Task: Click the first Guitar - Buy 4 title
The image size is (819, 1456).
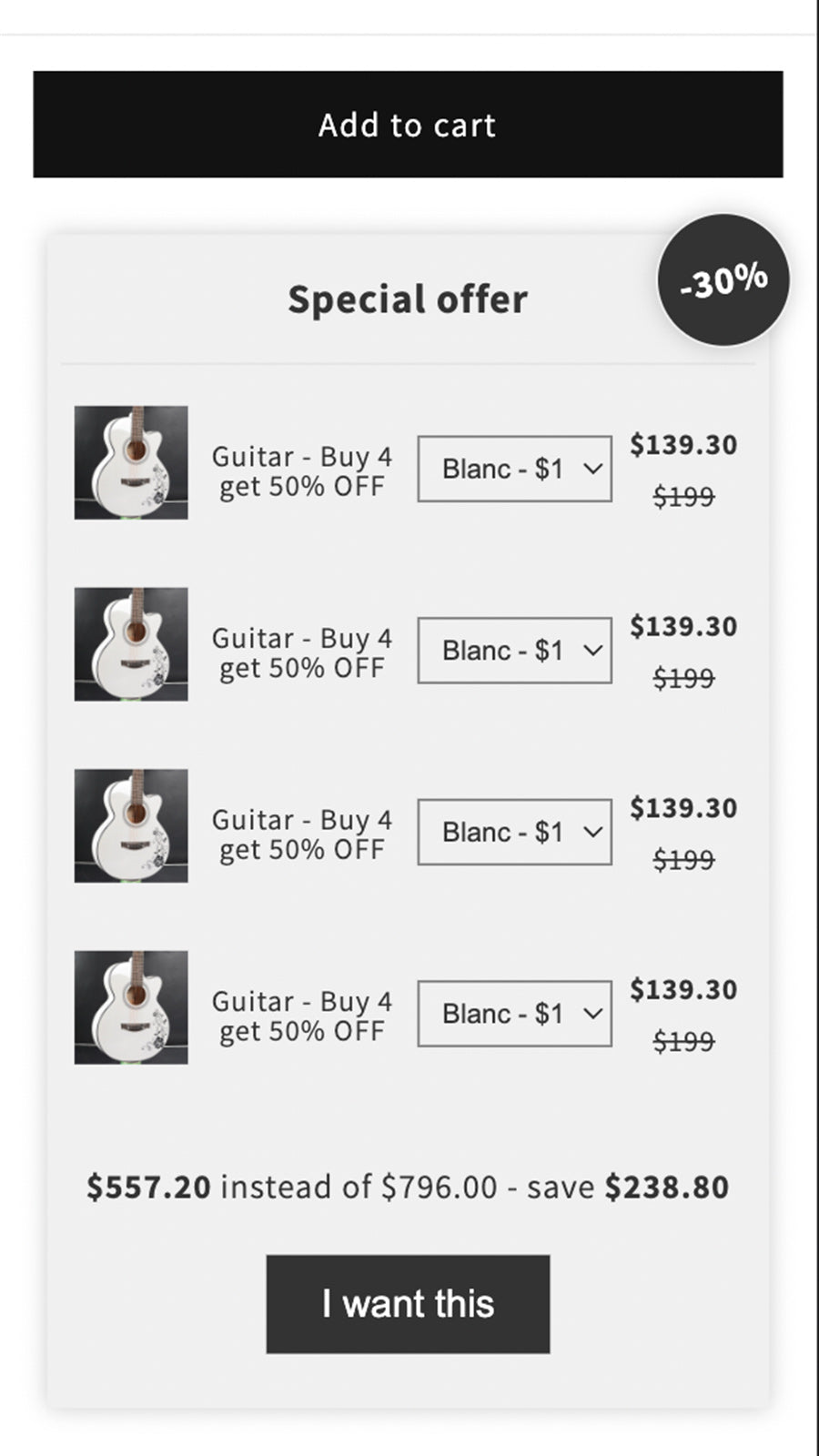Action: [301, 471]
